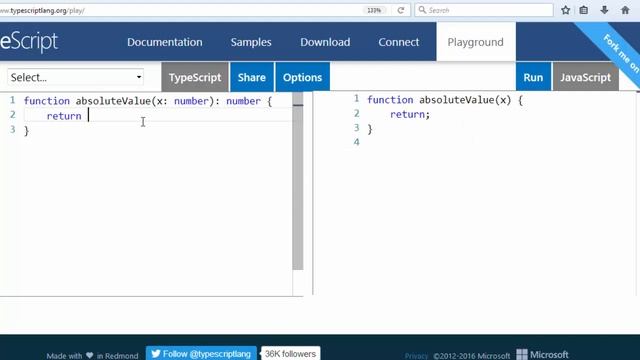Select the JavaScript output tab
Viewport: 640px width, 360px height.
(586, 77)
